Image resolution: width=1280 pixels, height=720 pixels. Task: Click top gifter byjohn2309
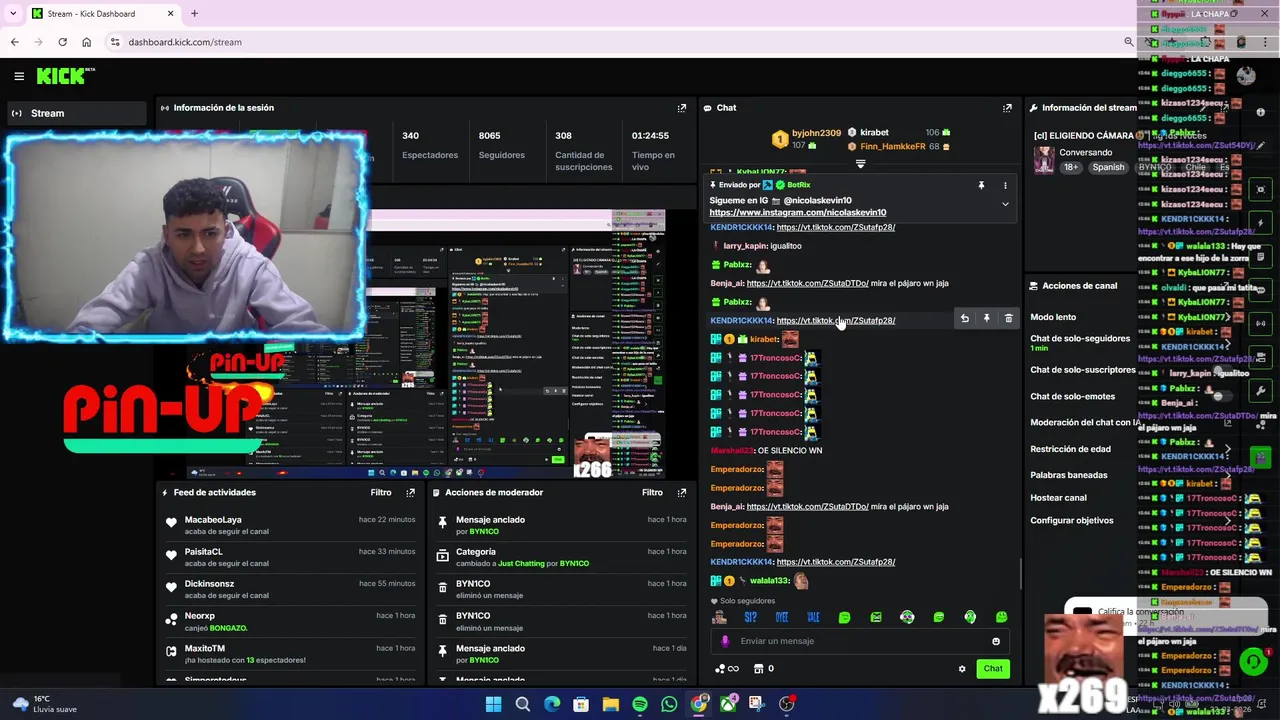pyautogui.click(x=816, y=133)
